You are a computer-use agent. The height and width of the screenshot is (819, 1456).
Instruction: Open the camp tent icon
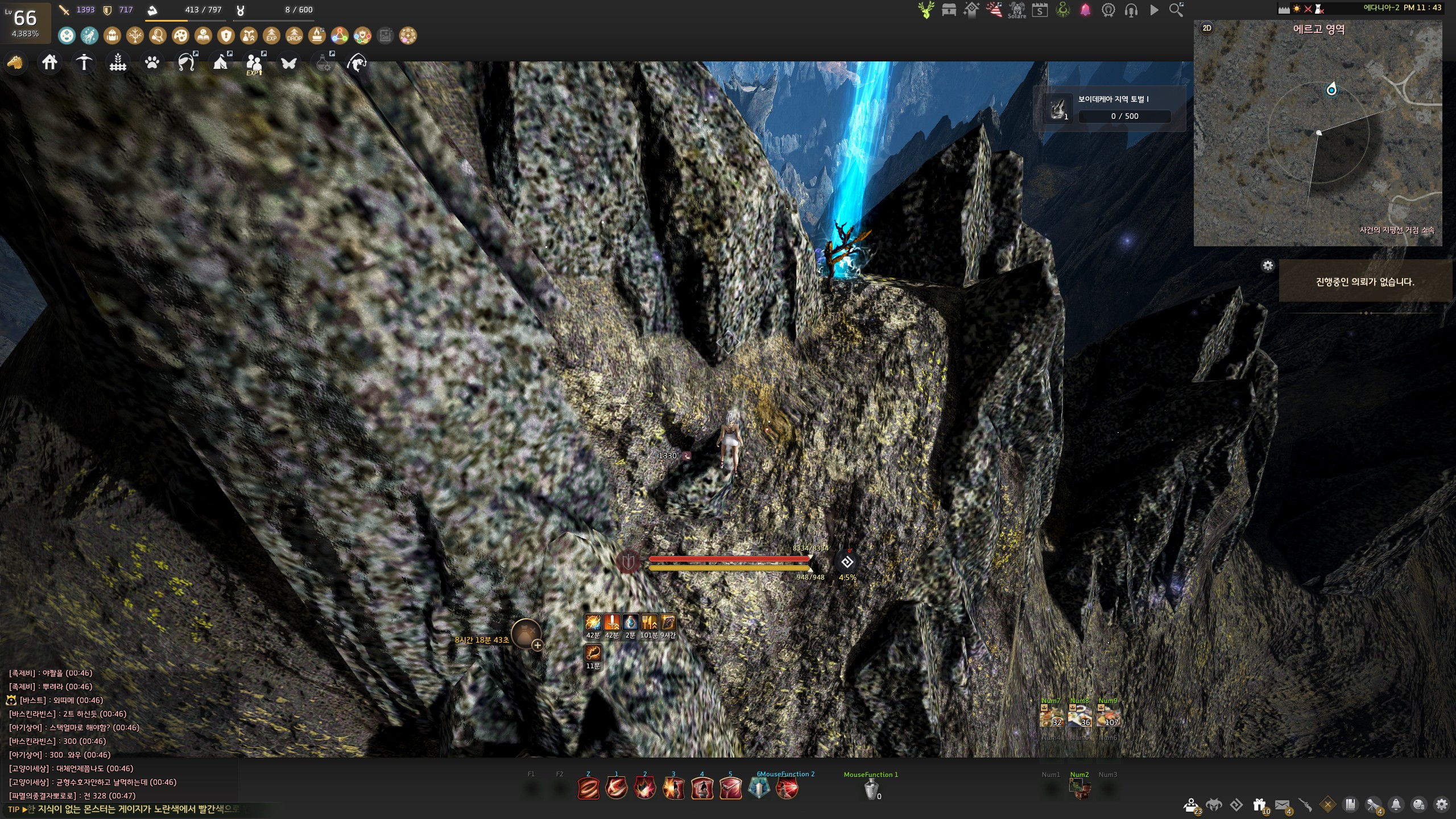coord(221,62)
